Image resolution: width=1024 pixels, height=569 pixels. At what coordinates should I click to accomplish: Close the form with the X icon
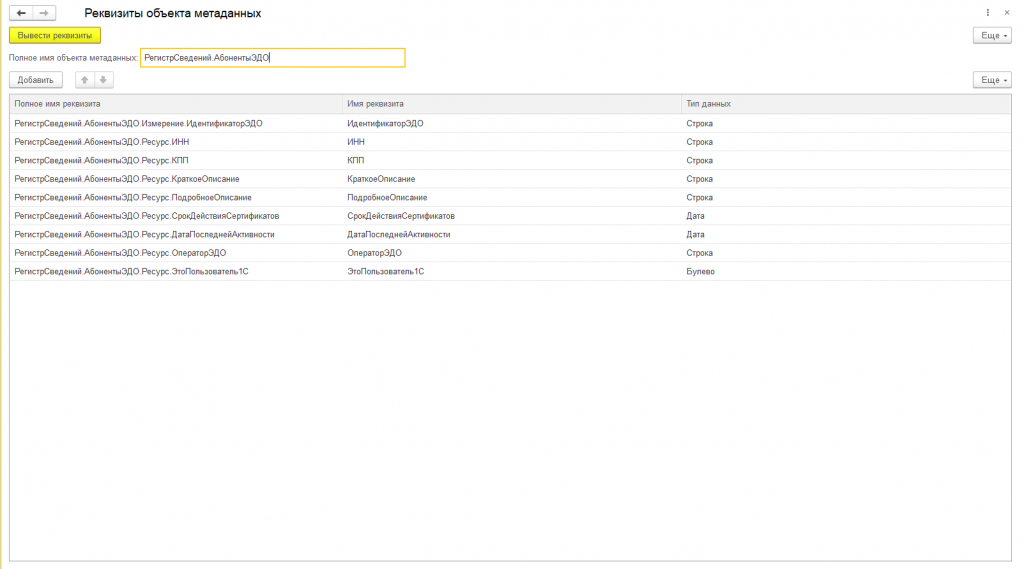1006,13
